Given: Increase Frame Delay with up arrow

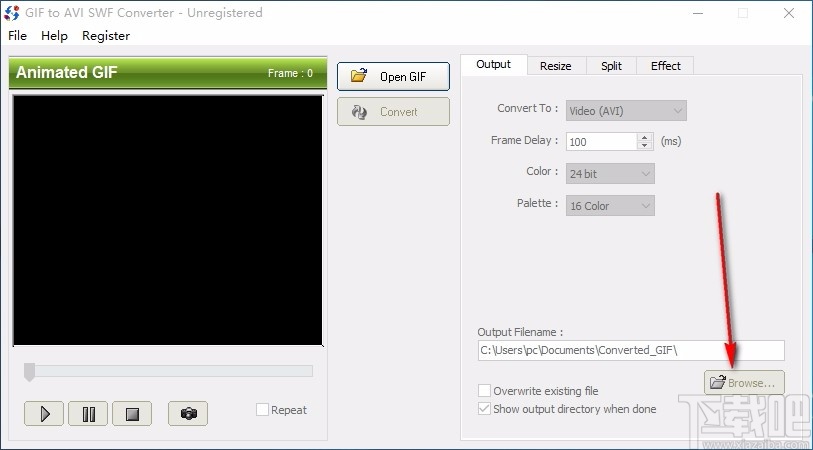Looking at the screenshot, I should [x=644, y=137].
